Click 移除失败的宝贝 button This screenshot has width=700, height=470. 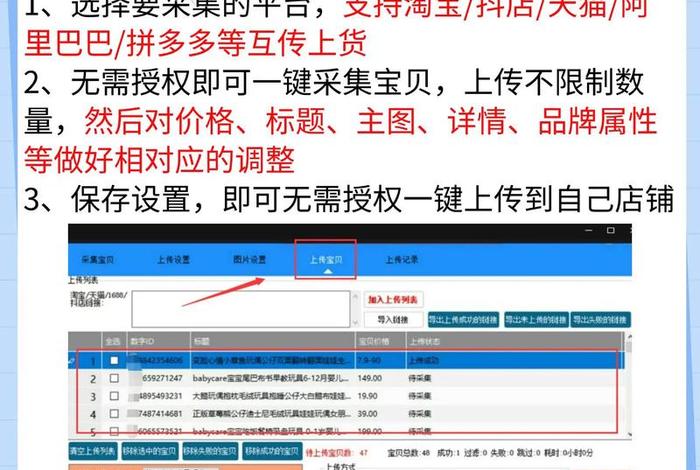(209, 451)
